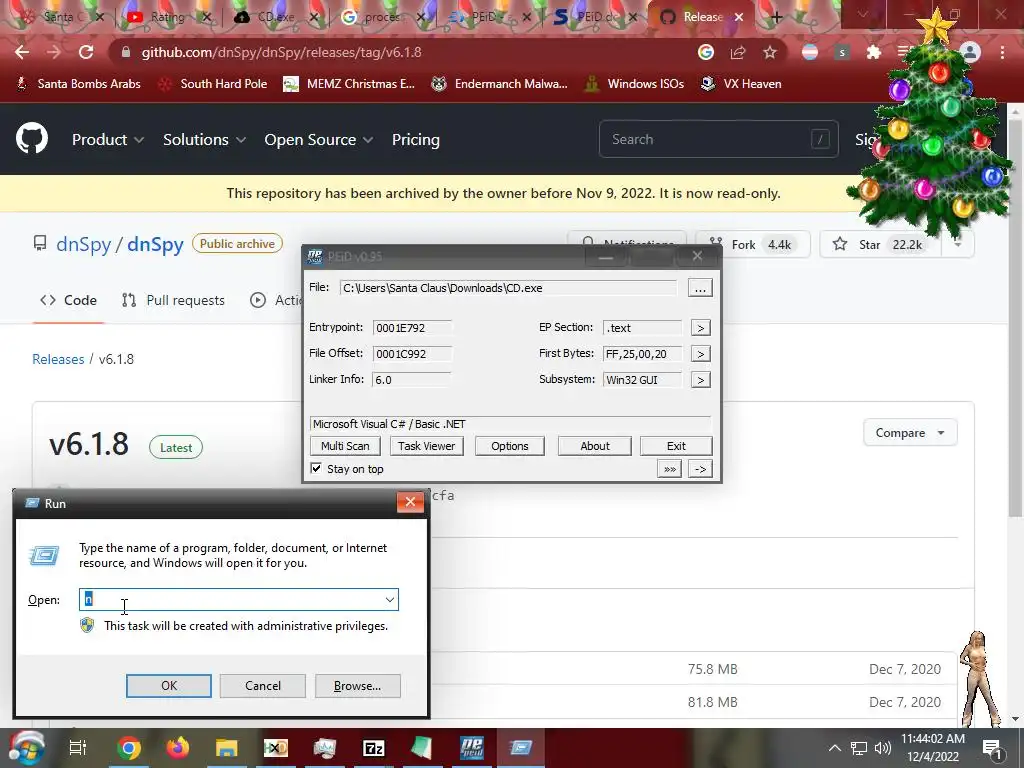The width and height of the screenshot is (1024, 768).
Task: Exit PEiD
Action: tap(676, 446)
